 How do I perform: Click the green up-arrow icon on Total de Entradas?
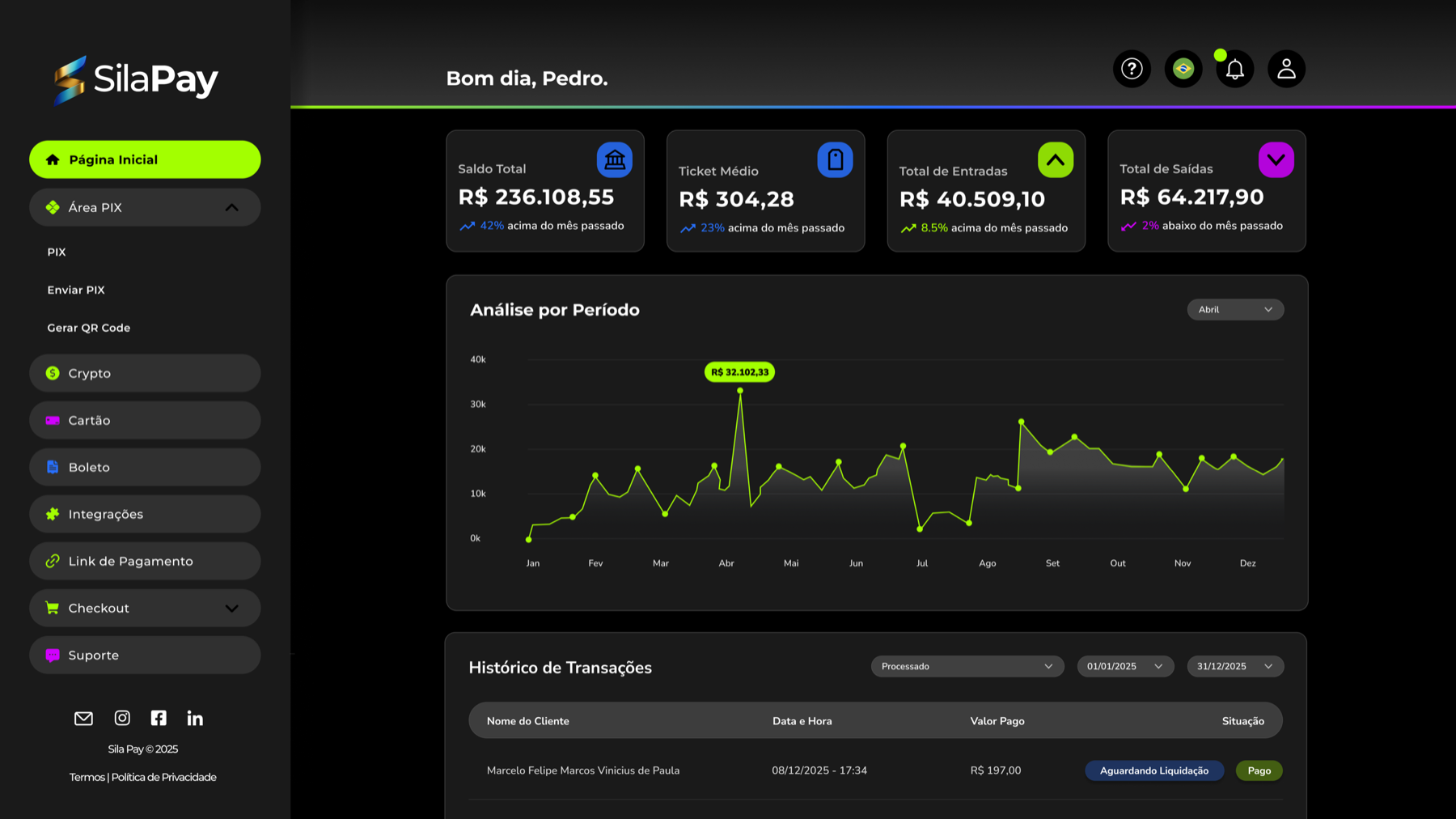pos(1056,159)
